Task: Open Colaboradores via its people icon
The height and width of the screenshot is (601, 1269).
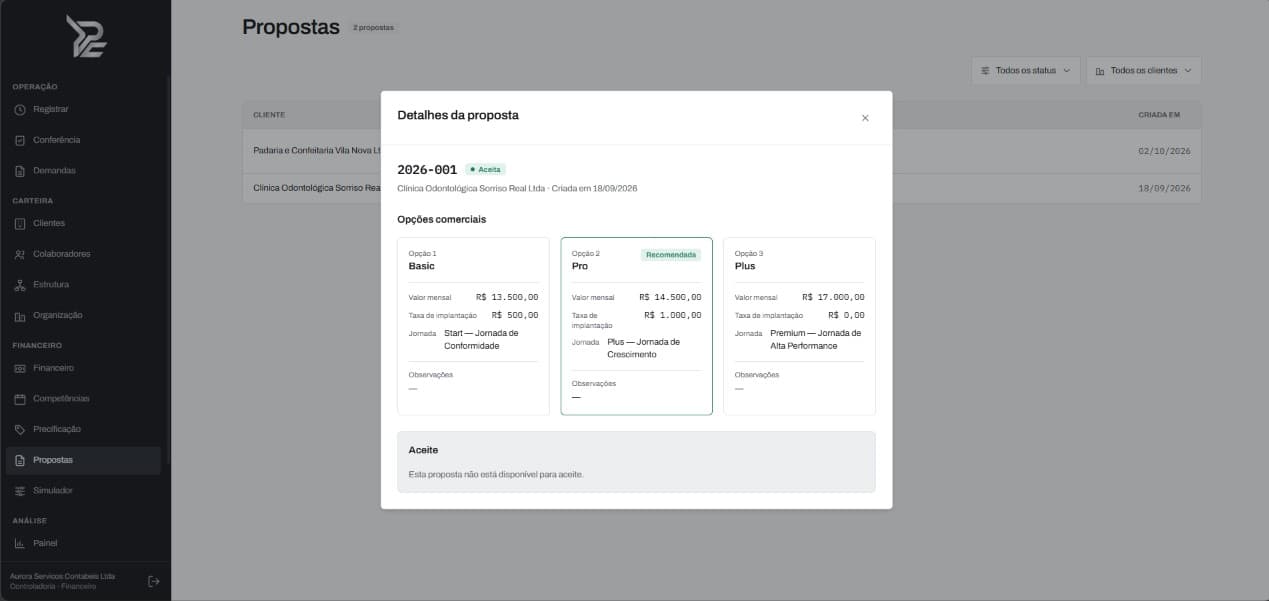Action: (20, 254)
